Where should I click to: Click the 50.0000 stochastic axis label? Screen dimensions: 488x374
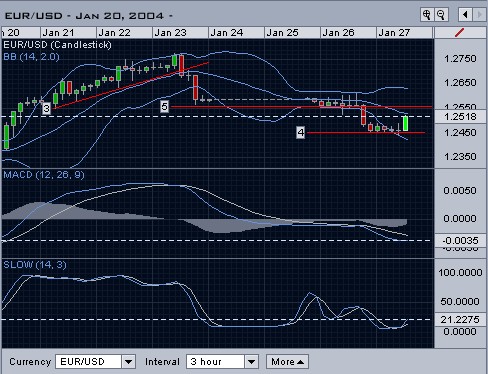tap(460, 302)
